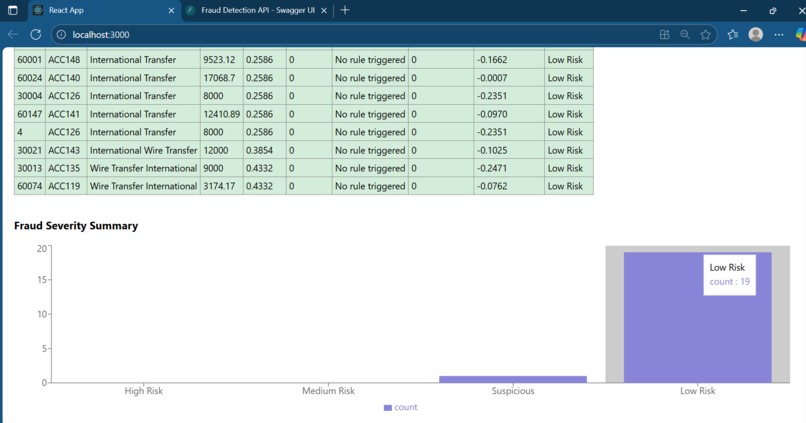Open the browser apps icon in address bar
Screen dimensions: 806x423
coord(665,34)
